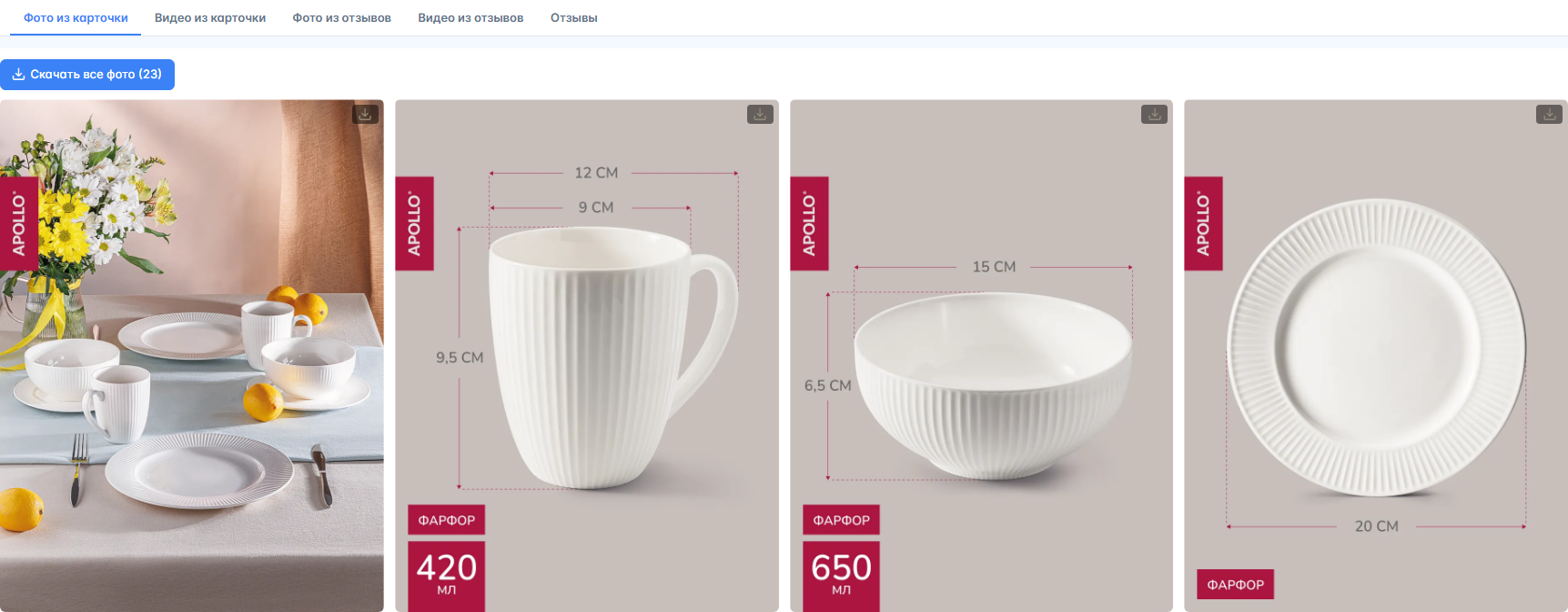Image resolution: width=1568 pixels, height=612 pixels.
Task: Download the white mug dimensions photo
Action: [x=760, y=114]
